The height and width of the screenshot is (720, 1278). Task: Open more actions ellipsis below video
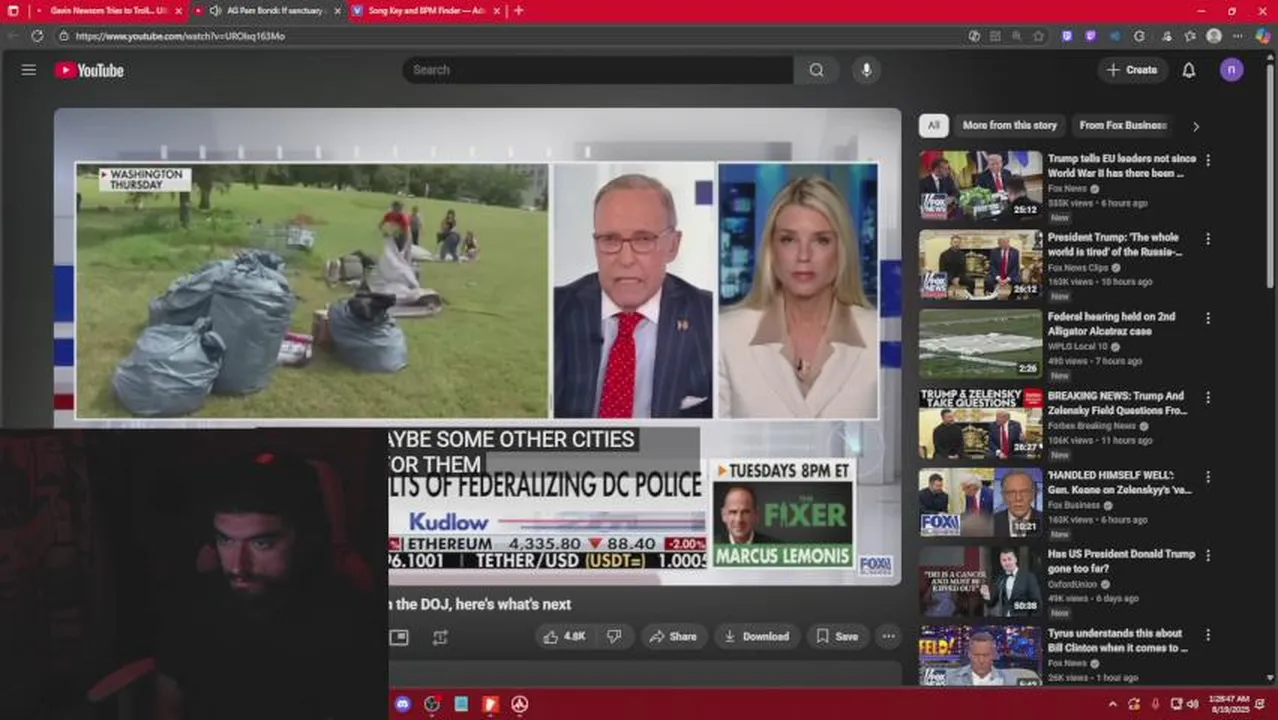pyautogui.click(x=888, y=636)
